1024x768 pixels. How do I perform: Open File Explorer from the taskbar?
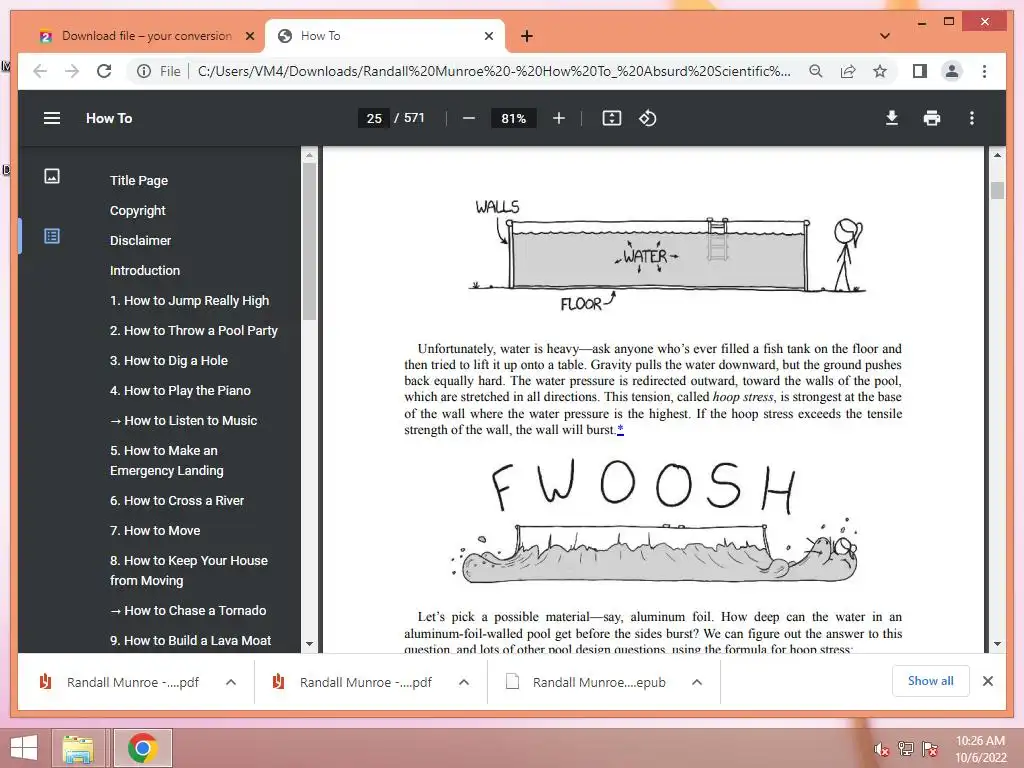tap(78, 748)
